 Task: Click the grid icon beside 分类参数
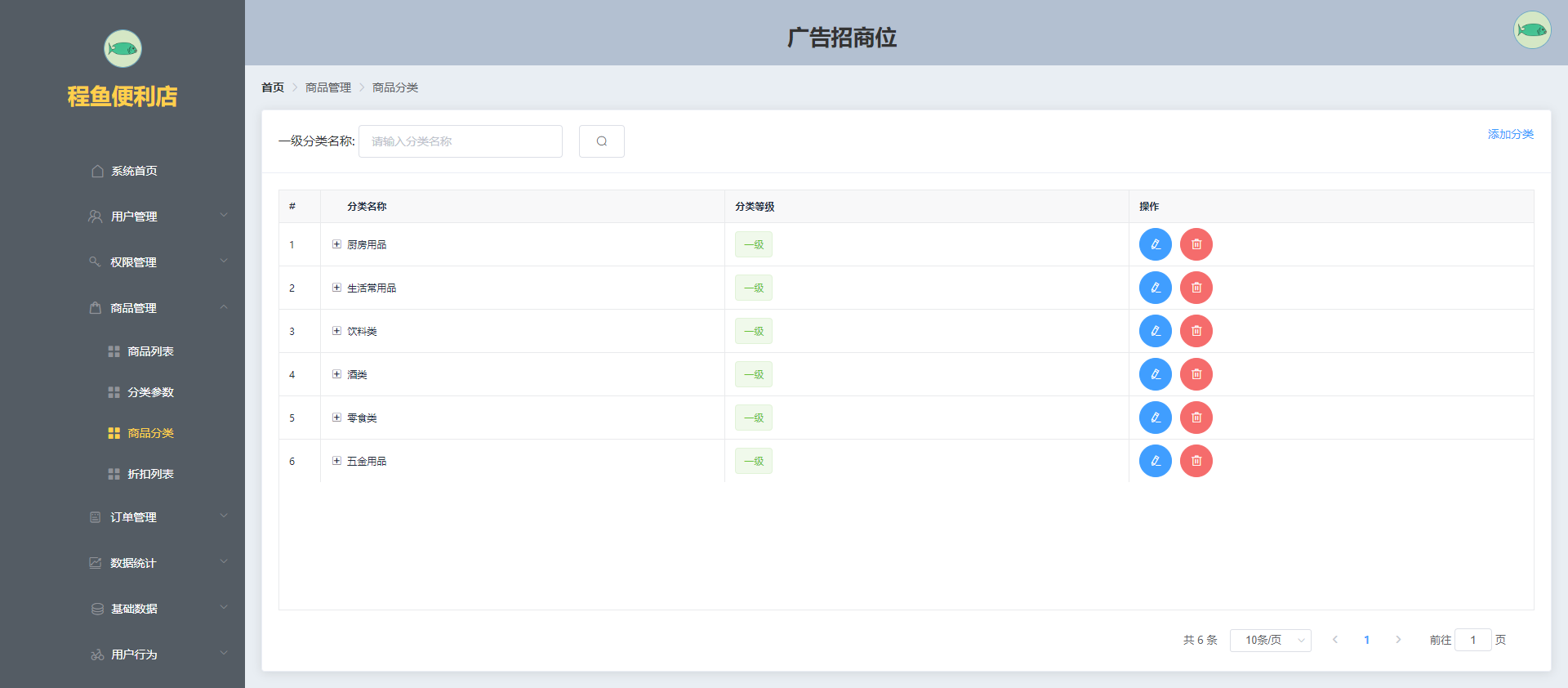(x=114, y=392)
